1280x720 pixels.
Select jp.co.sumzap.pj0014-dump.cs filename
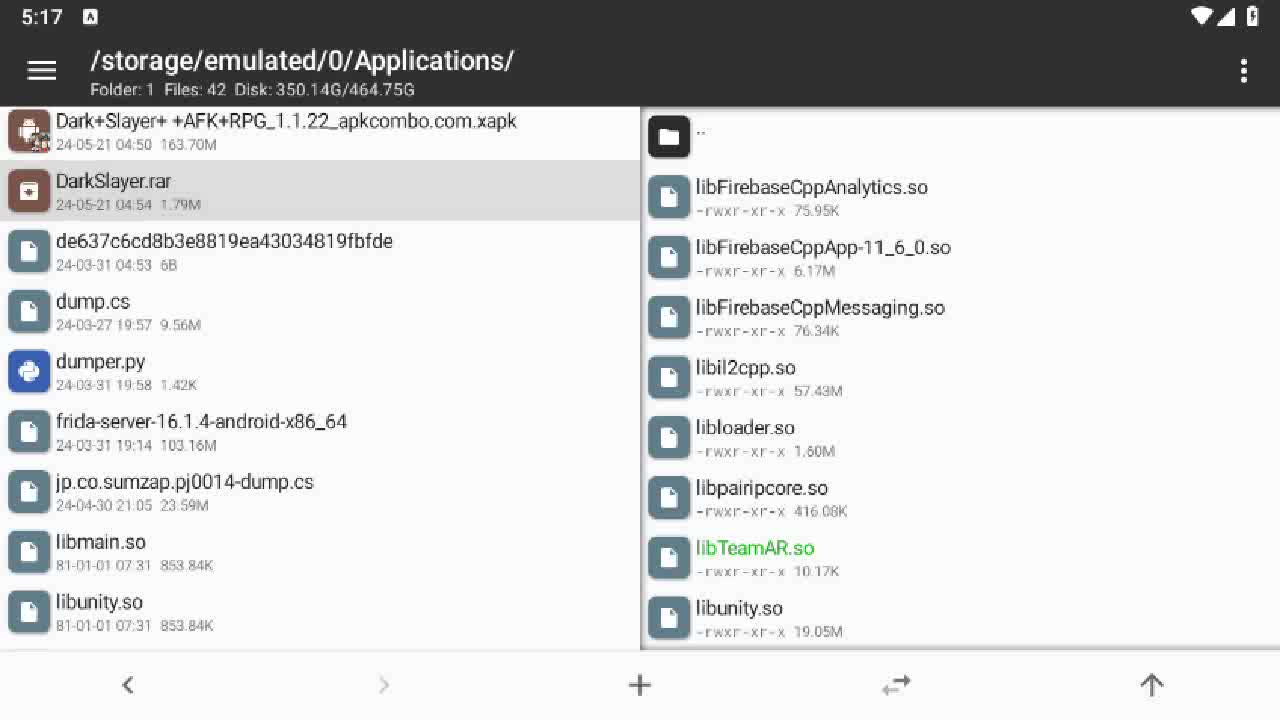point(185,482)
